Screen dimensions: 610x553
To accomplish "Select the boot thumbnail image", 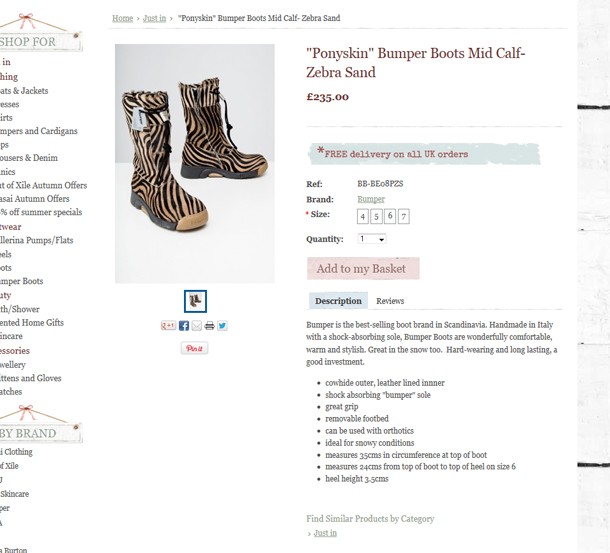I will click(x=195, y=301).
